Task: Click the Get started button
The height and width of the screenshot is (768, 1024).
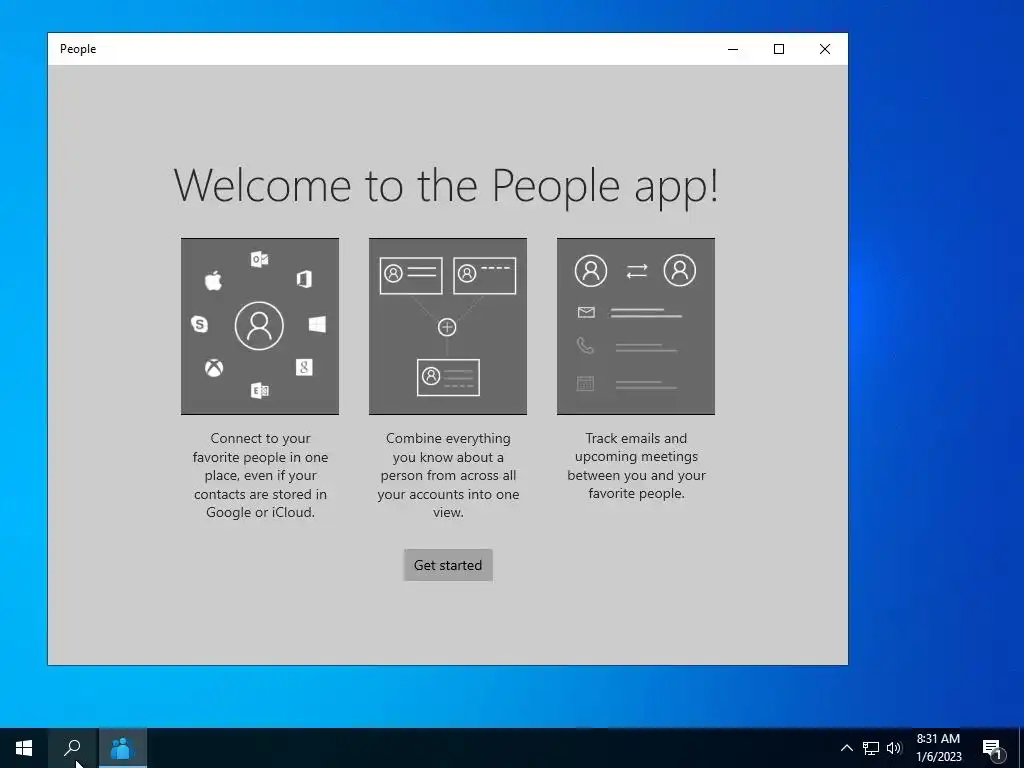Action: click(448, 565)
